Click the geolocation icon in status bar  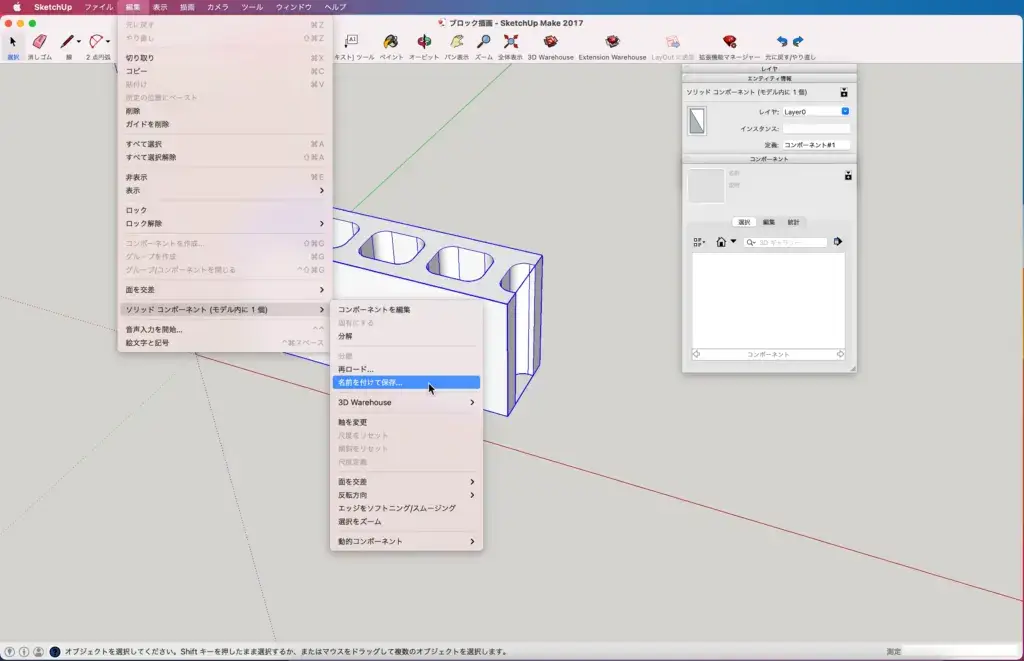pyautogui.click(x=9, y=651)
